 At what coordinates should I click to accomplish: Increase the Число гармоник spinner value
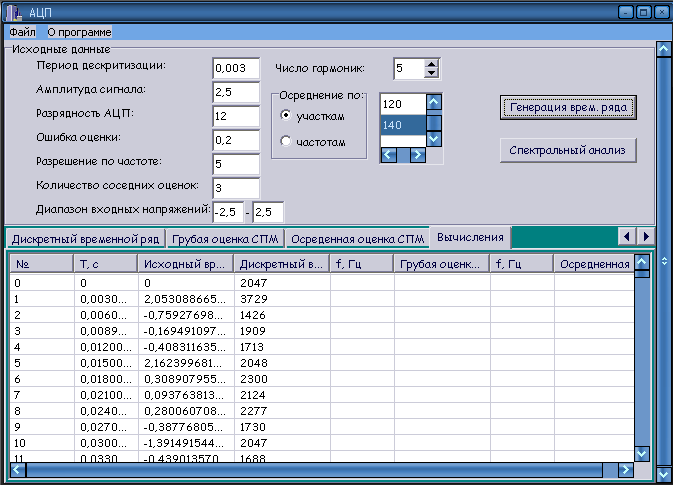(x=432, y=64)
